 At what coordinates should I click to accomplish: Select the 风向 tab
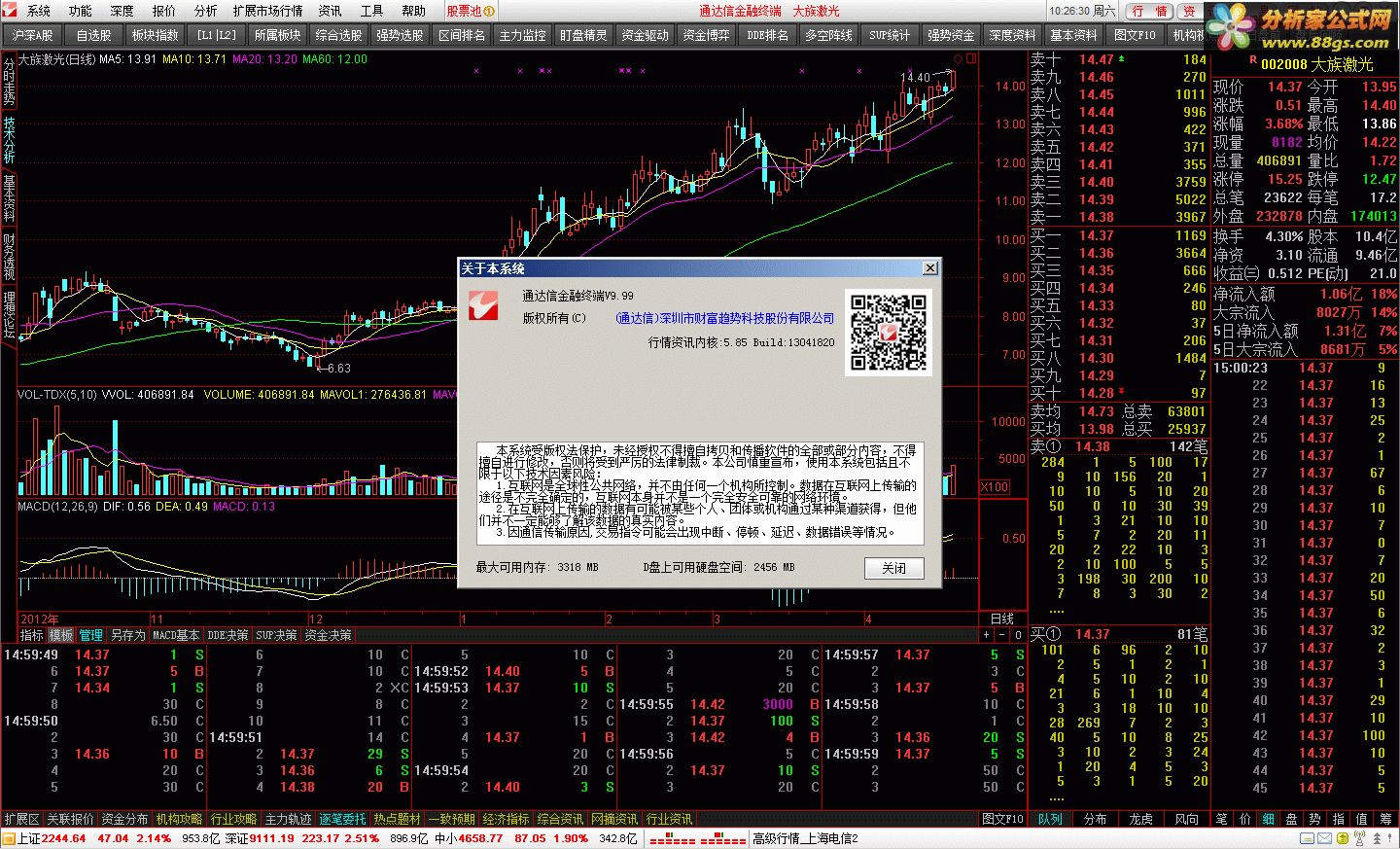point(1187,819)
